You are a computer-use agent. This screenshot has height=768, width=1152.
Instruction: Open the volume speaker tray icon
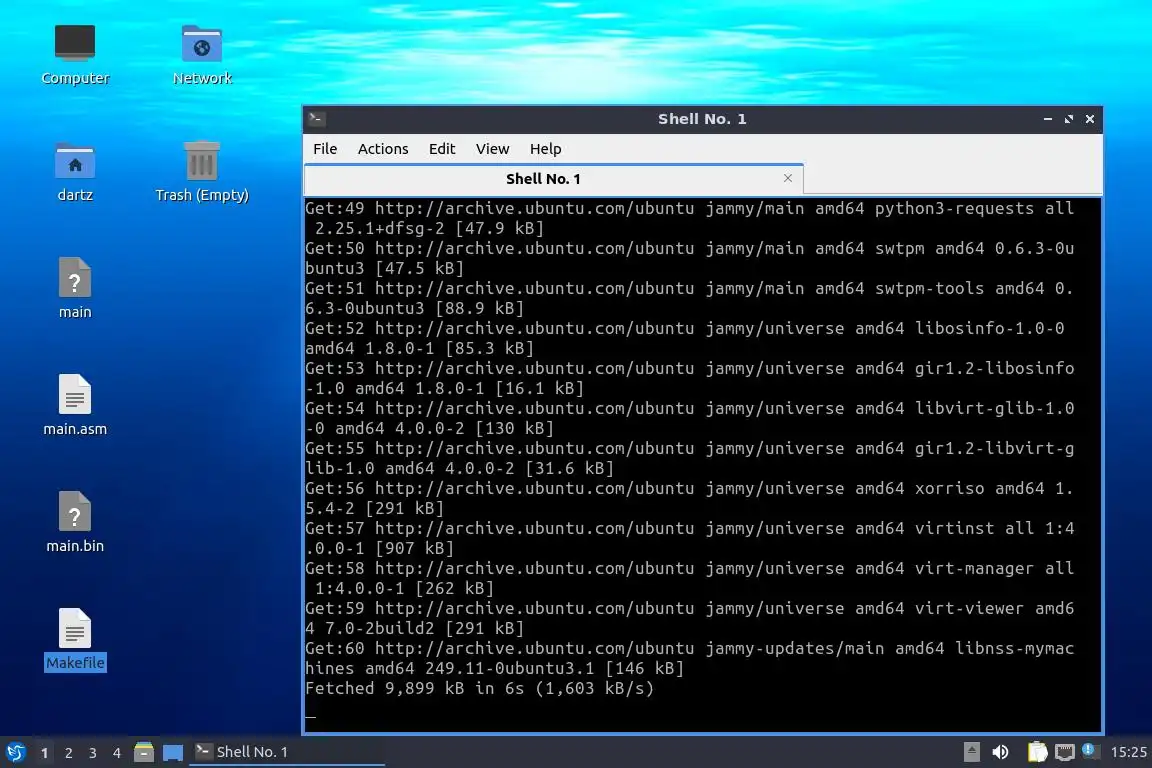tap(1000, 752)
